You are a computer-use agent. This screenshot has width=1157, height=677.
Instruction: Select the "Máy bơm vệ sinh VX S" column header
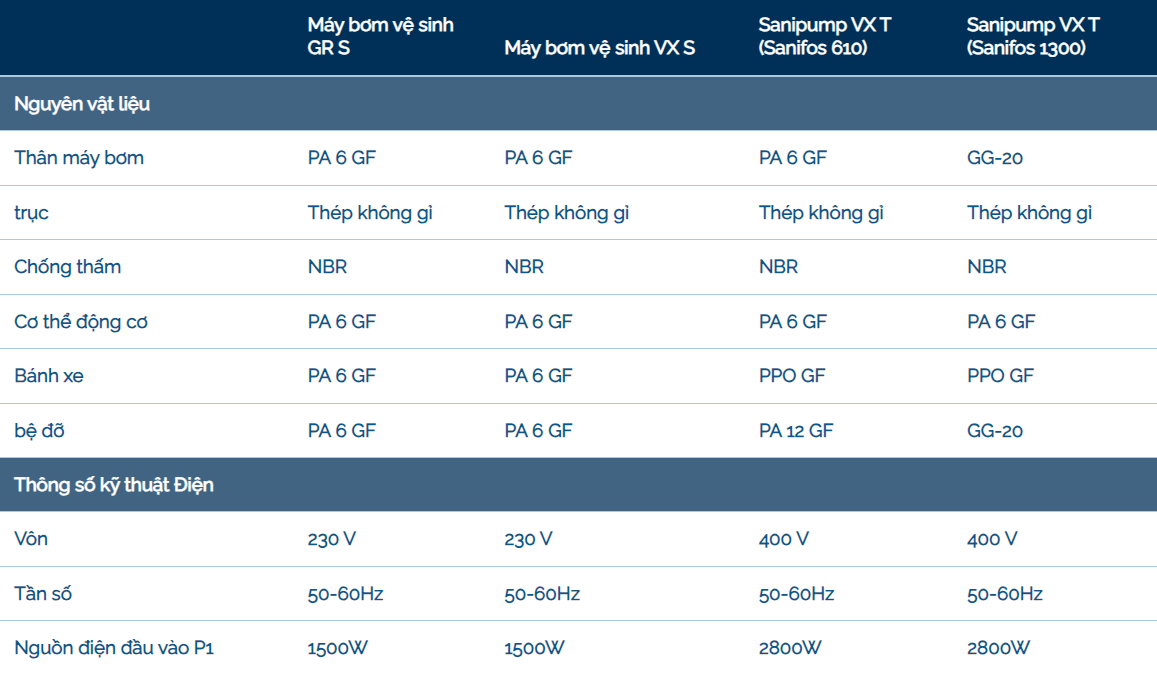(x=599, y=48)
